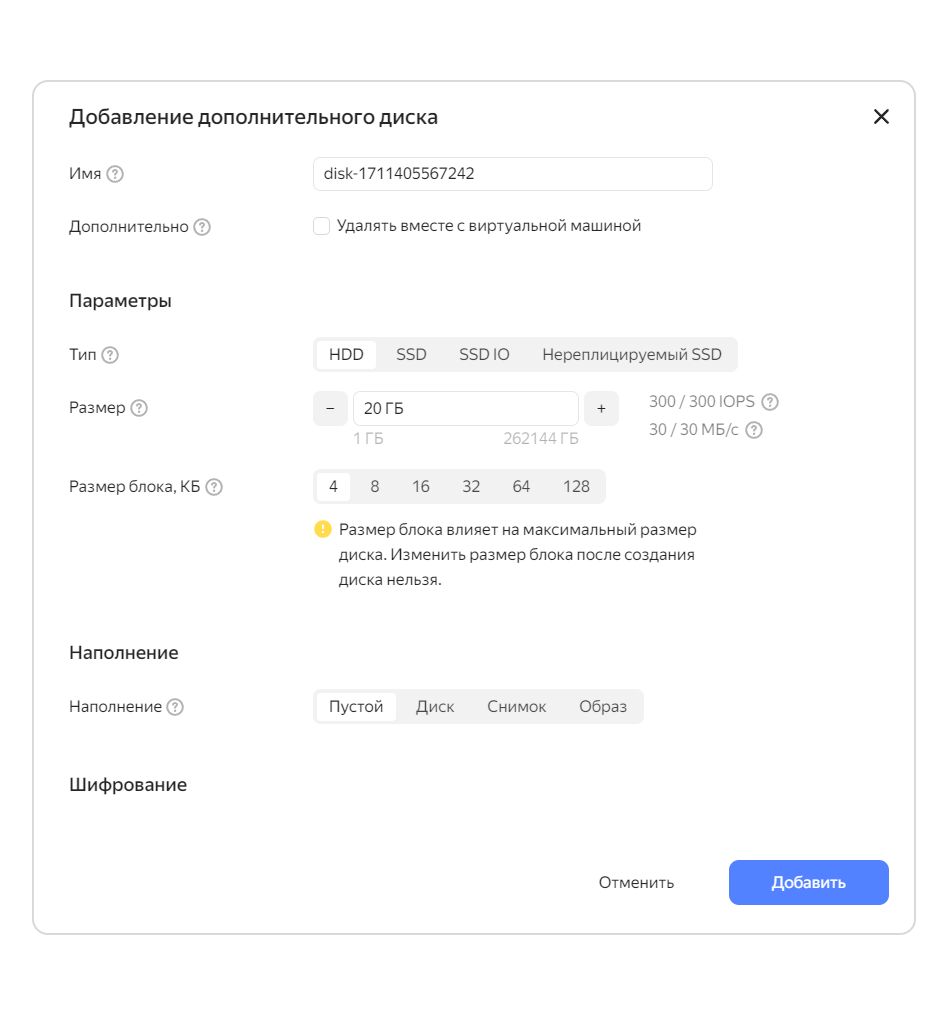Choose Нереплицируемый SSD disk type
This screenshot has height=1015, width=948.
632,355
